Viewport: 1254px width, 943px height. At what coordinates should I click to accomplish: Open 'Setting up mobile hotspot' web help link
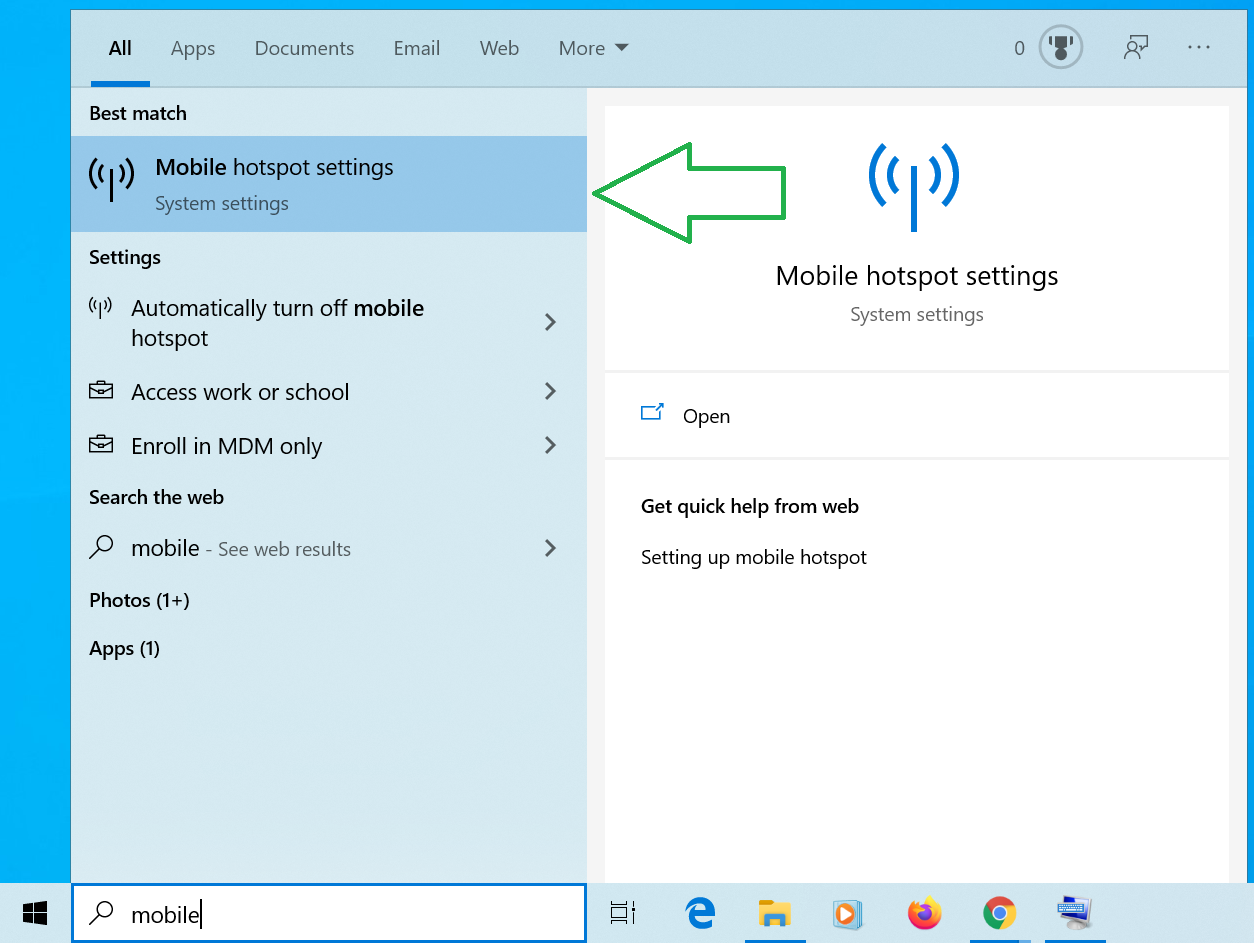click(x=753, y=557)
